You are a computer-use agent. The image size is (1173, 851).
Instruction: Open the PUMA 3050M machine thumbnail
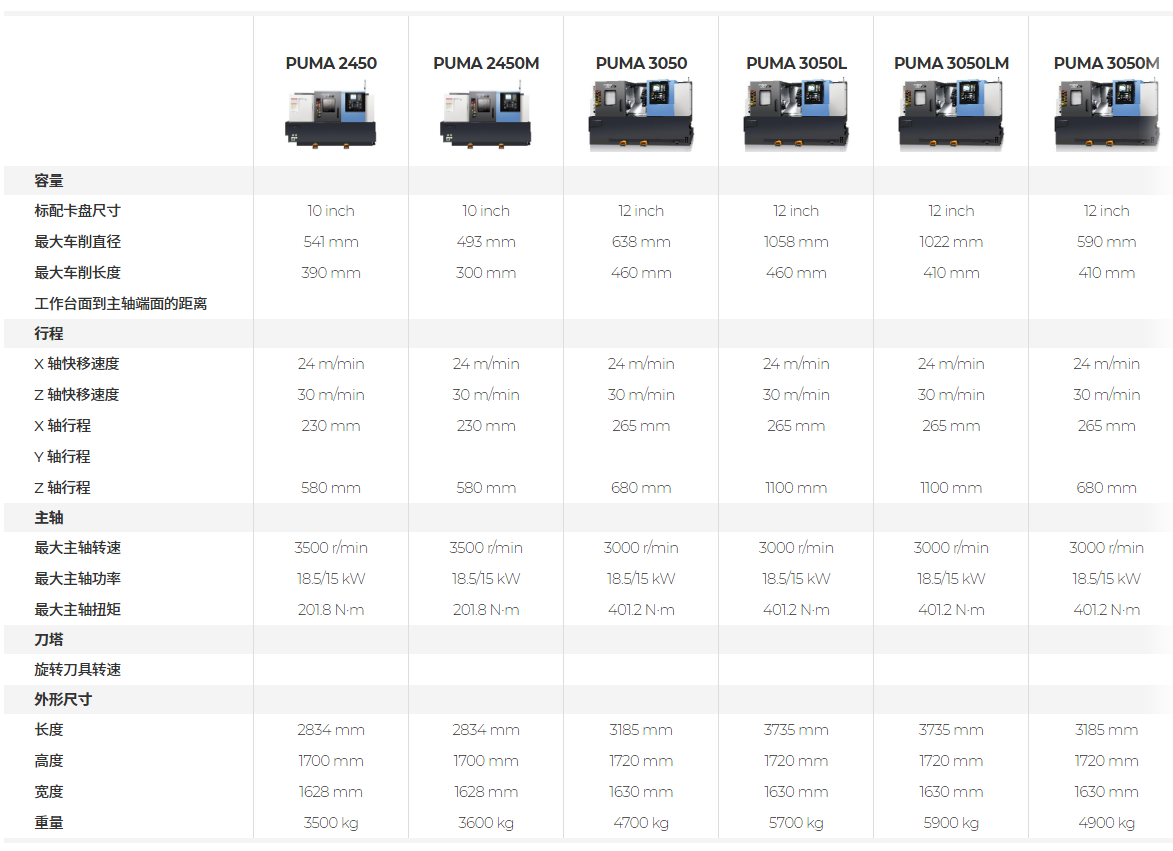1106,116
